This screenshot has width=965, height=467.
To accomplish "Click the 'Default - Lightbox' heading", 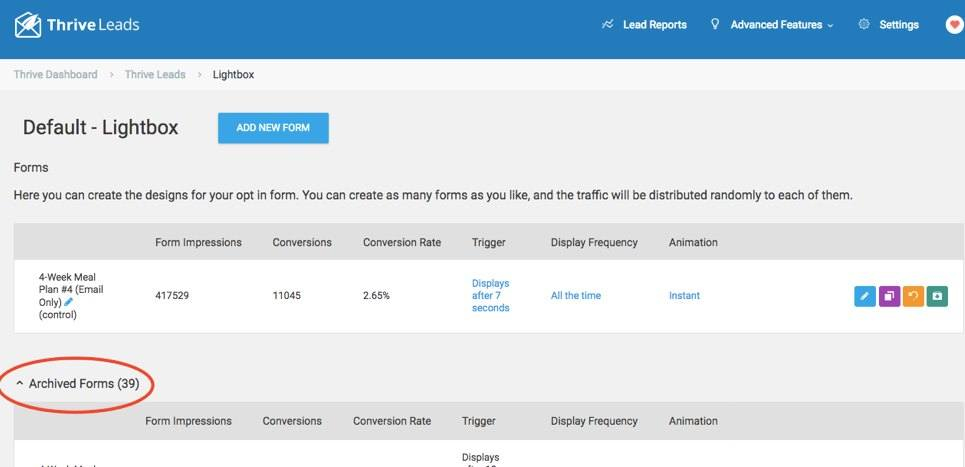I will tap(100, 127).
